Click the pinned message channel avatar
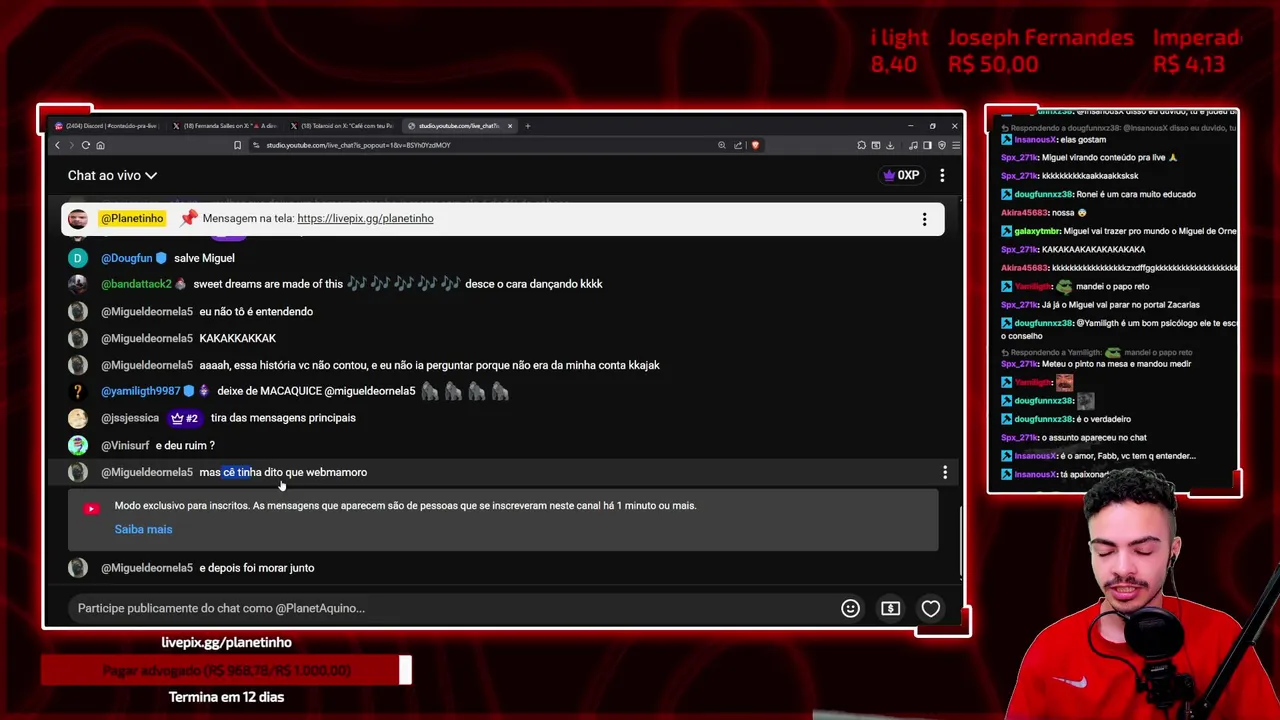The image size is (1280, 720). (x=78, y=219)
